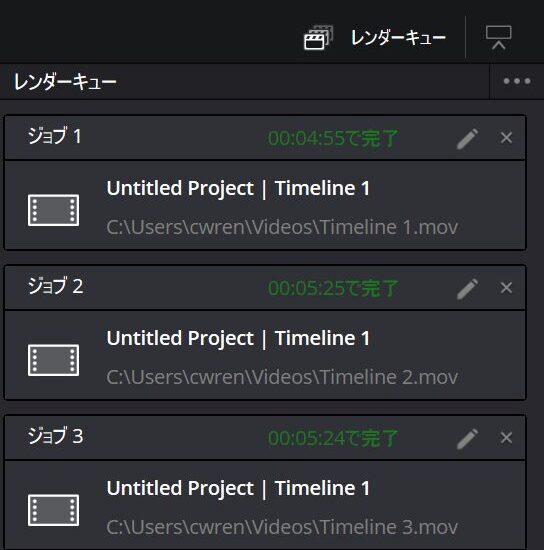The width and height of the screenshot is (544, 550).
Task: Click the 00:05:25で完了 status text
Action: (333, 288)
